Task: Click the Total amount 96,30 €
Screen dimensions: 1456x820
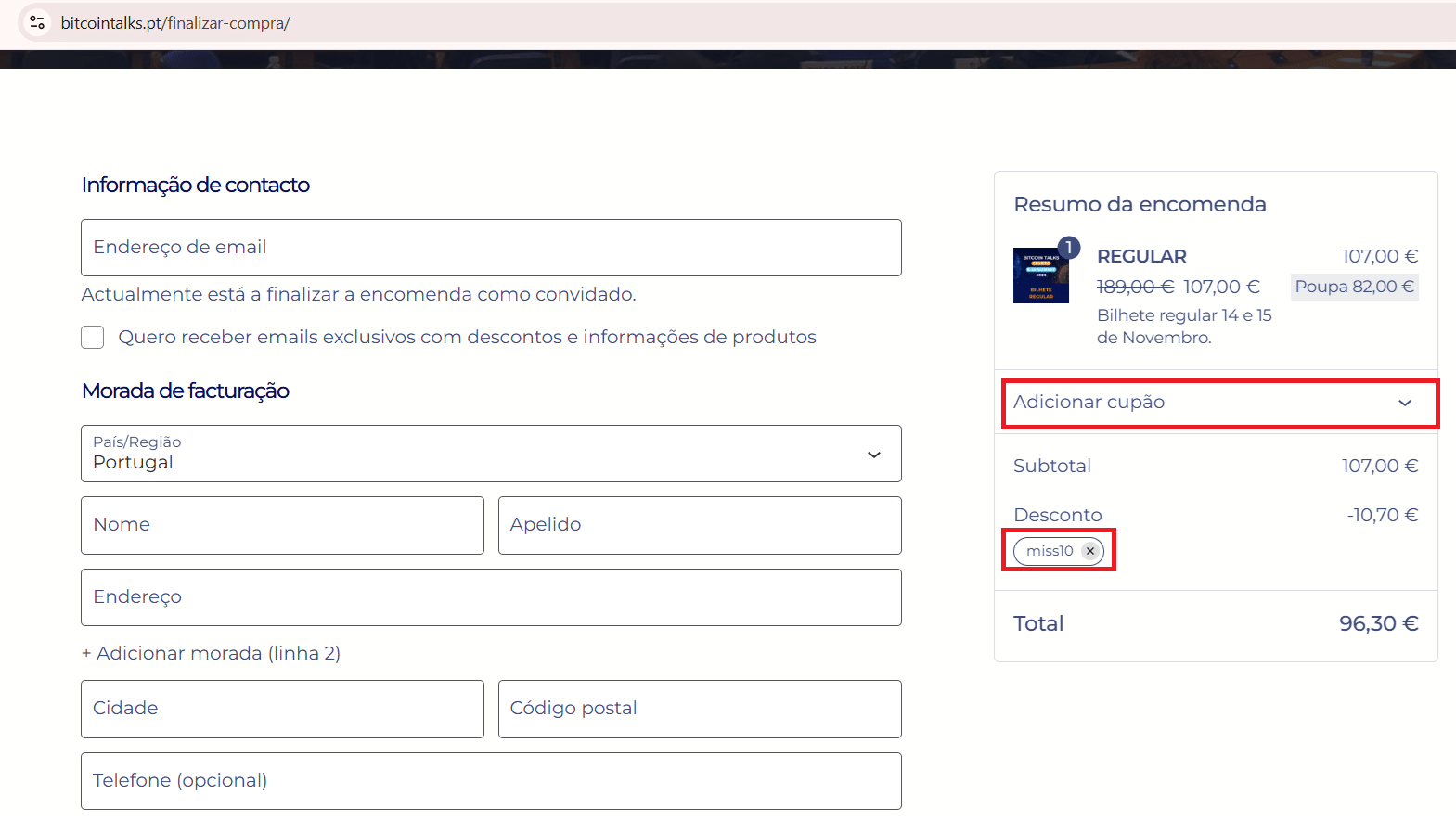Action: point(1378,623)
